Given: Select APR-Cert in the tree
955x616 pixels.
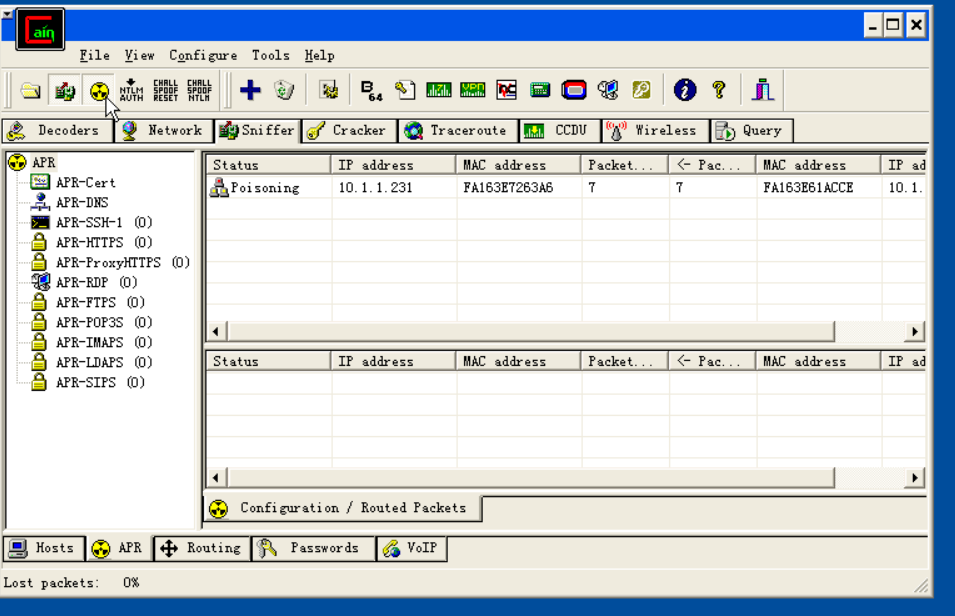Looking at the screenshot, I should [85, 183].
